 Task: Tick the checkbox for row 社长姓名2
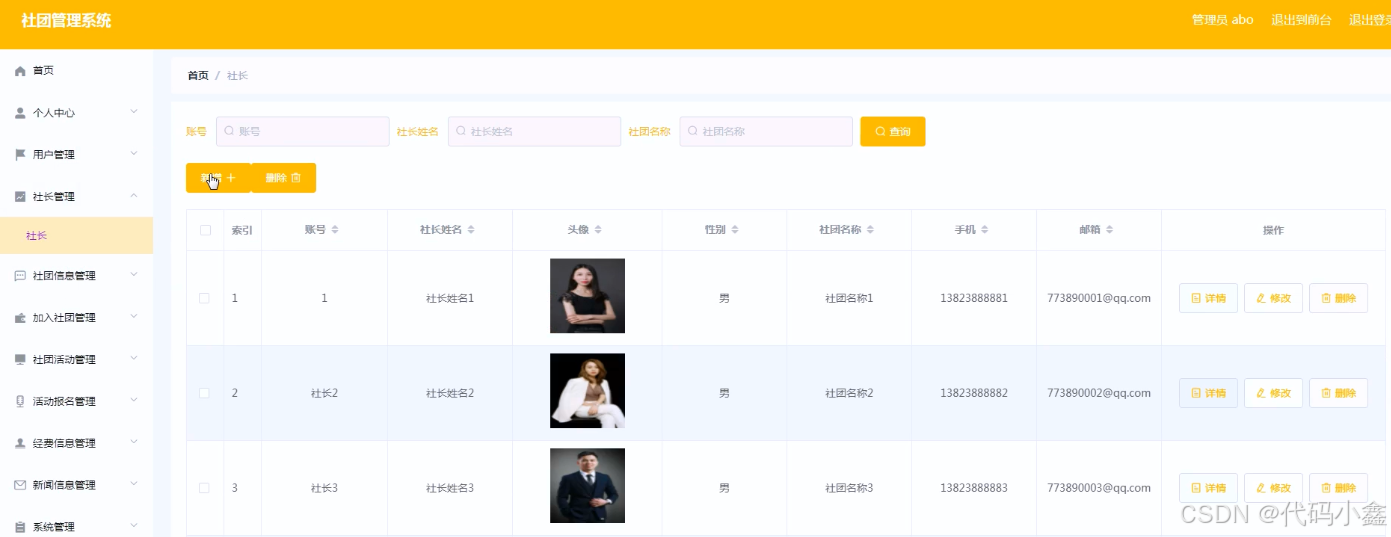pos(205,393)
